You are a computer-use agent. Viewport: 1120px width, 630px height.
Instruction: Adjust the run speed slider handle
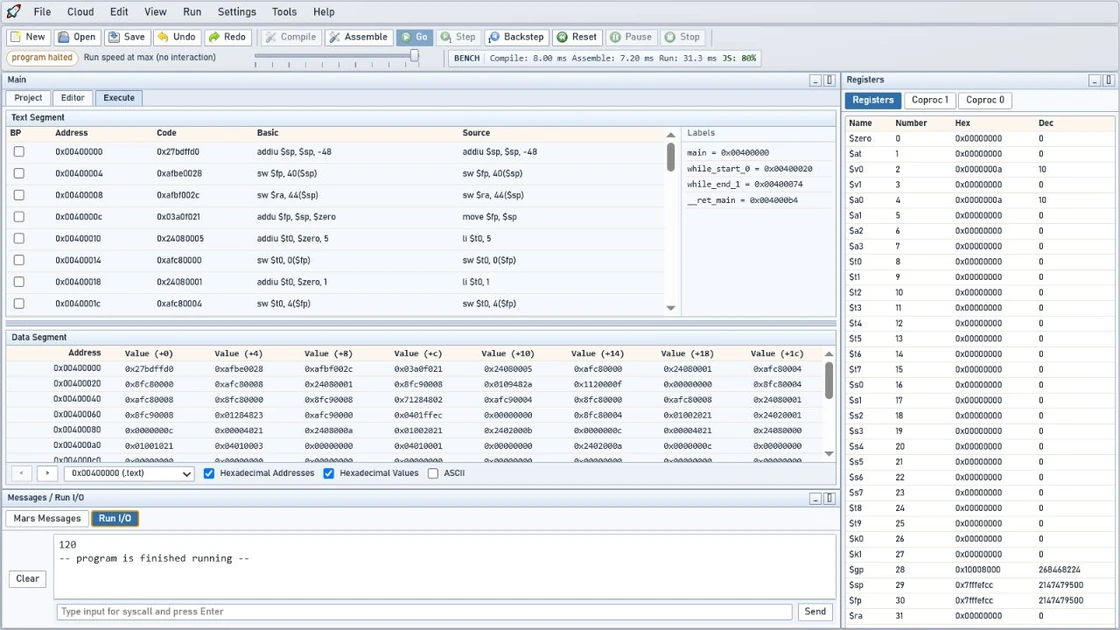coord(414,56)
